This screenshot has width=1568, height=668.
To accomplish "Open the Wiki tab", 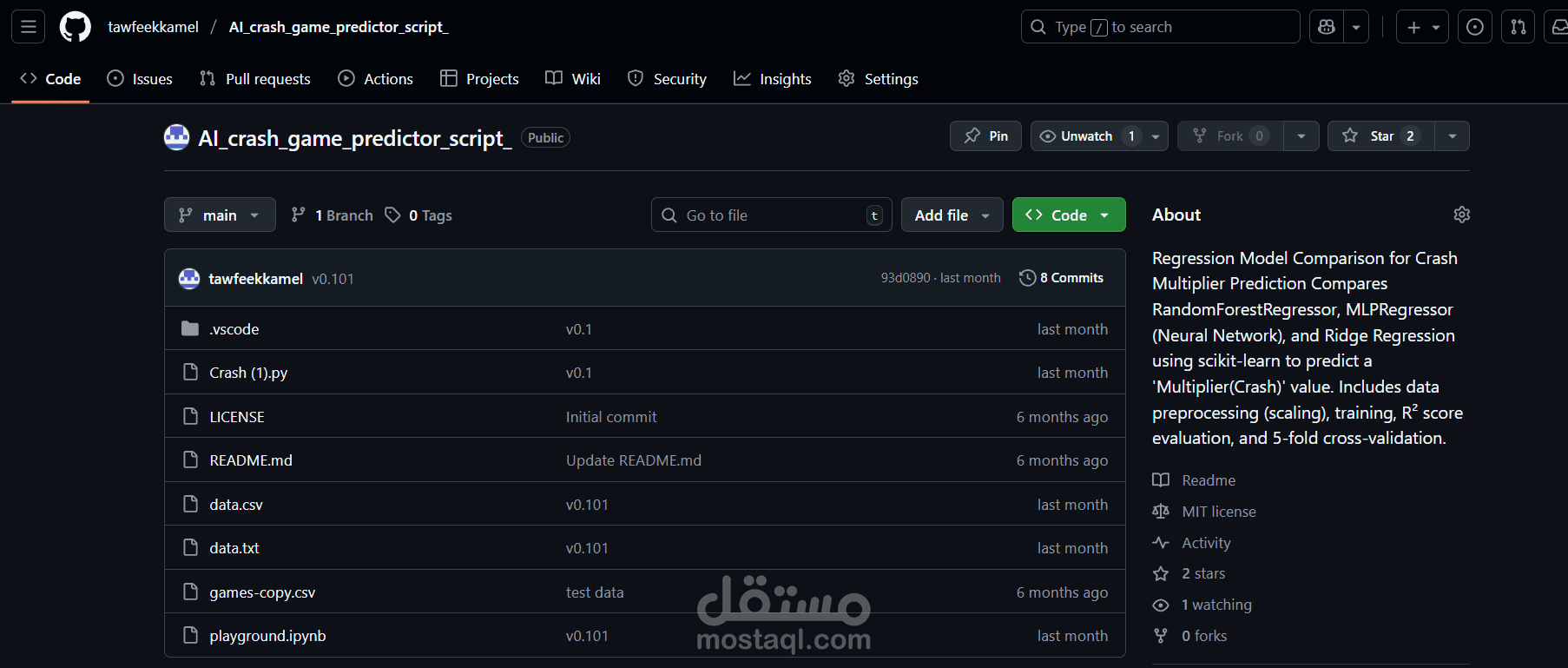I will [573, 79].
